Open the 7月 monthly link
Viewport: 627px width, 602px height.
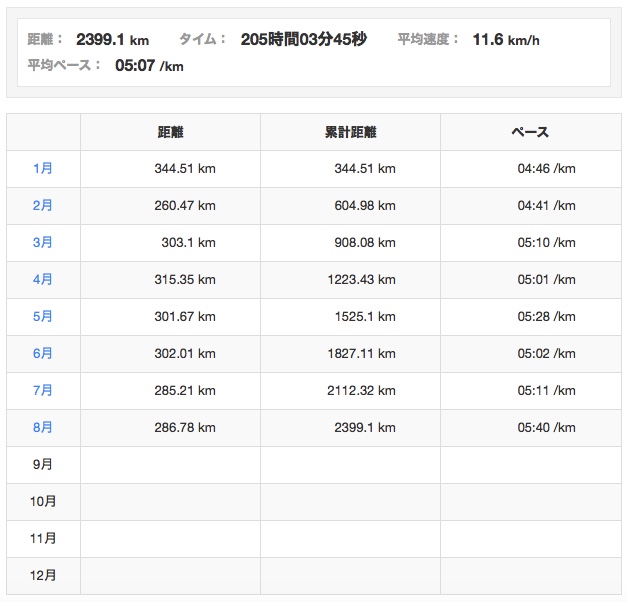(x=43, y=391)
